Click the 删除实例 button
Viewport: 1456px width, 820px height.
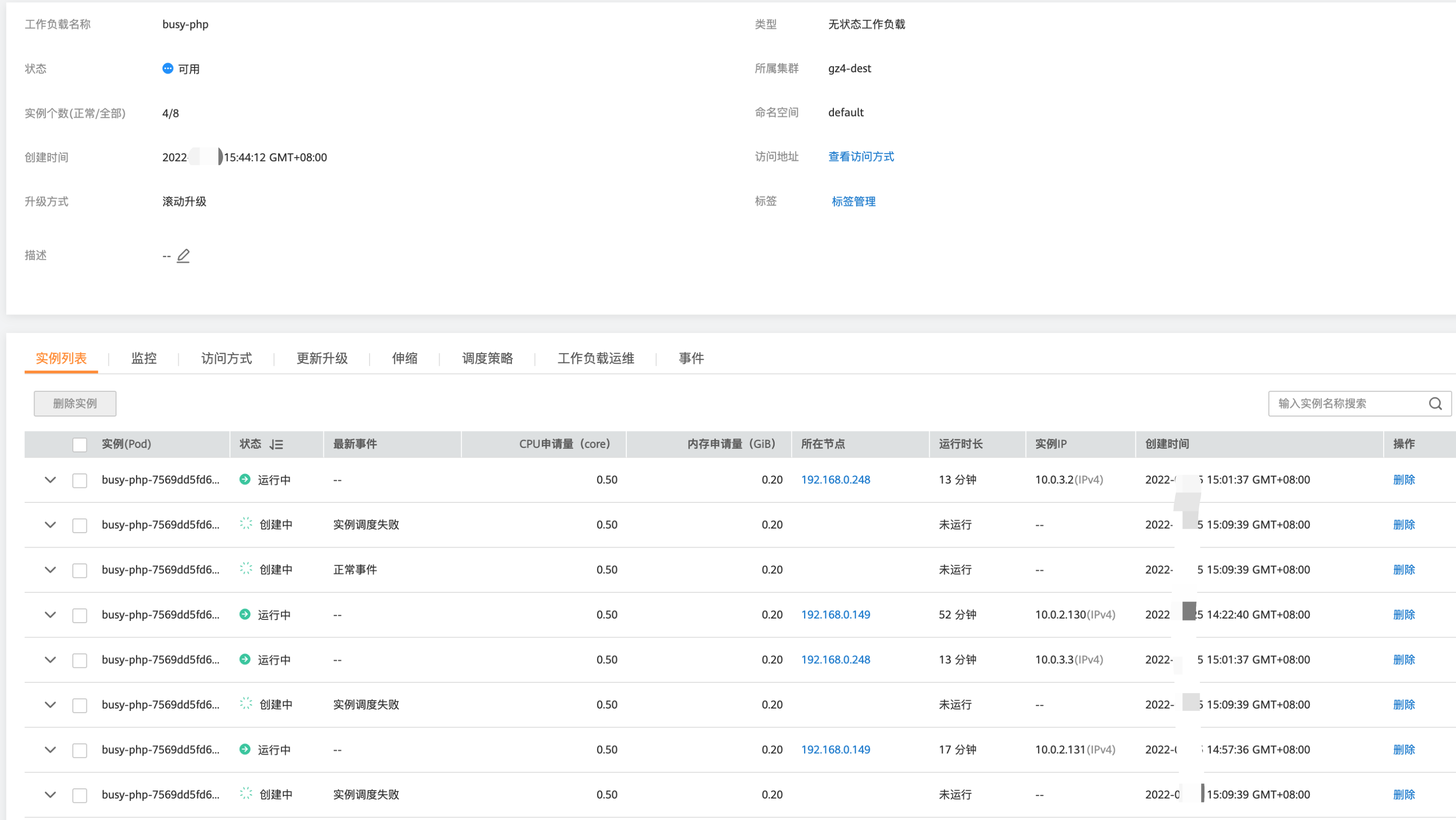pyautogui.click(x=75, y=403)
